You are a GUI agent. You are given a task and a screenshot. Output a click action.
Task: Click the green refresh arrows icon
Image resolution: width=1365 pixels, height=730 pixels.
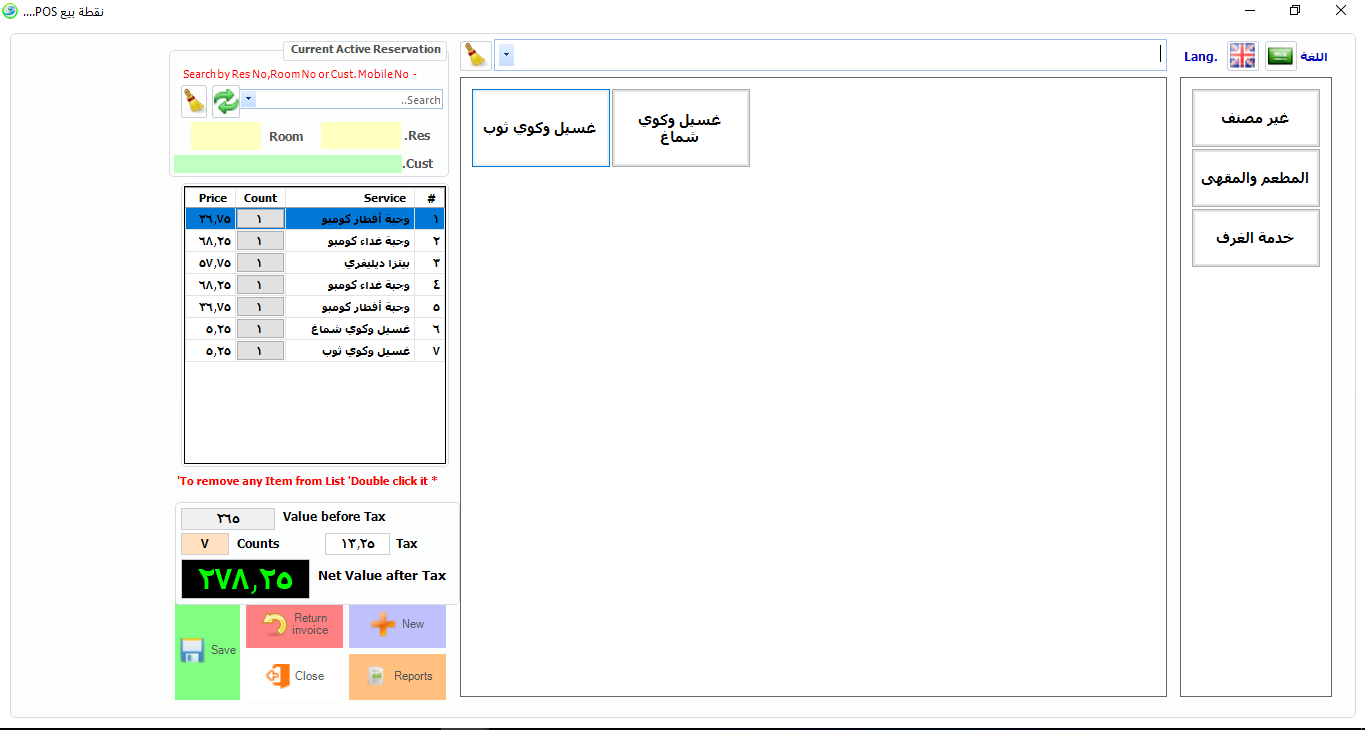[x=226, y=101]
